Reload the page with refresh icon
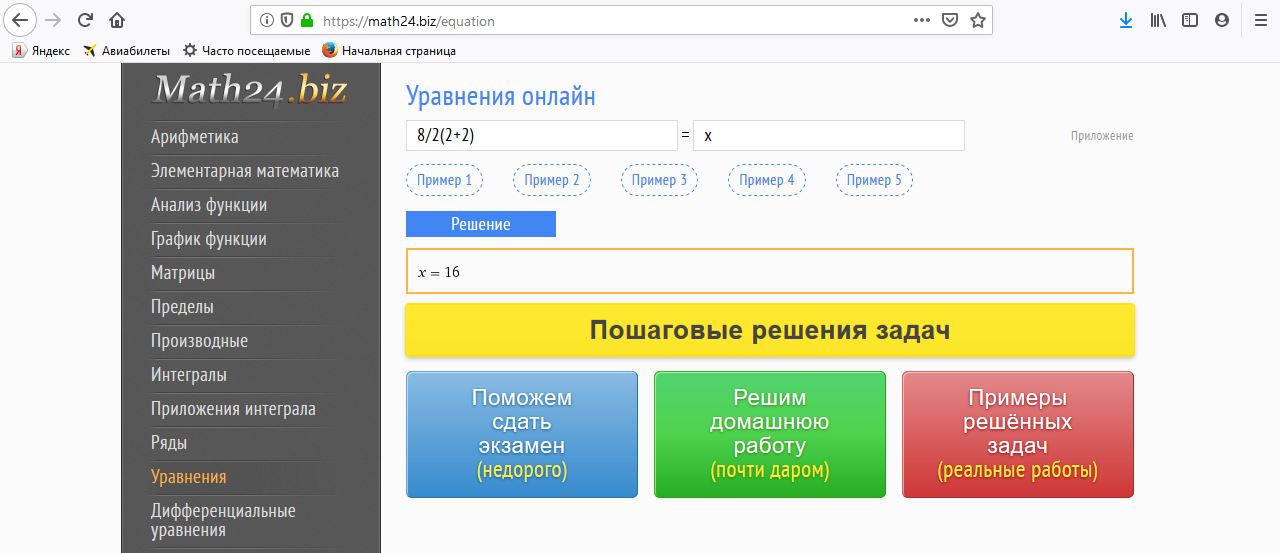Image resolution: width=1280 pixels, height=553 pixels. click(x=86, y=20)
